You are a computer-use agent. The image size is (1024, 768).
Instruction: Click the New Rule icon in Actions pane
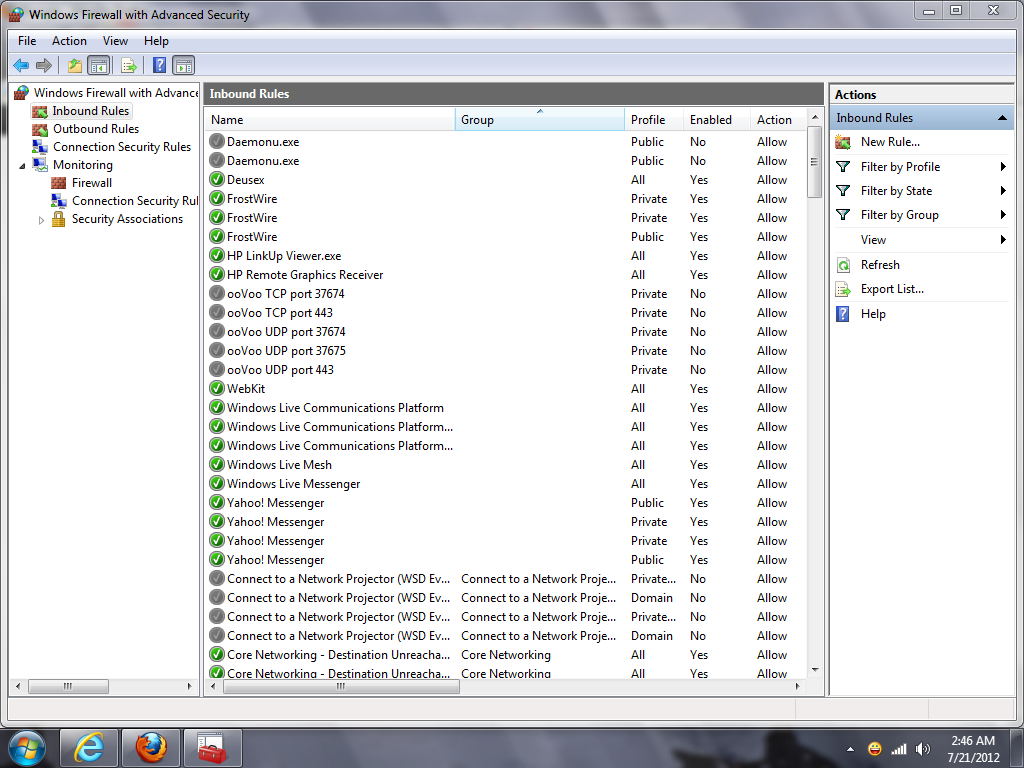pyautogui.click(x=843, y=142)
